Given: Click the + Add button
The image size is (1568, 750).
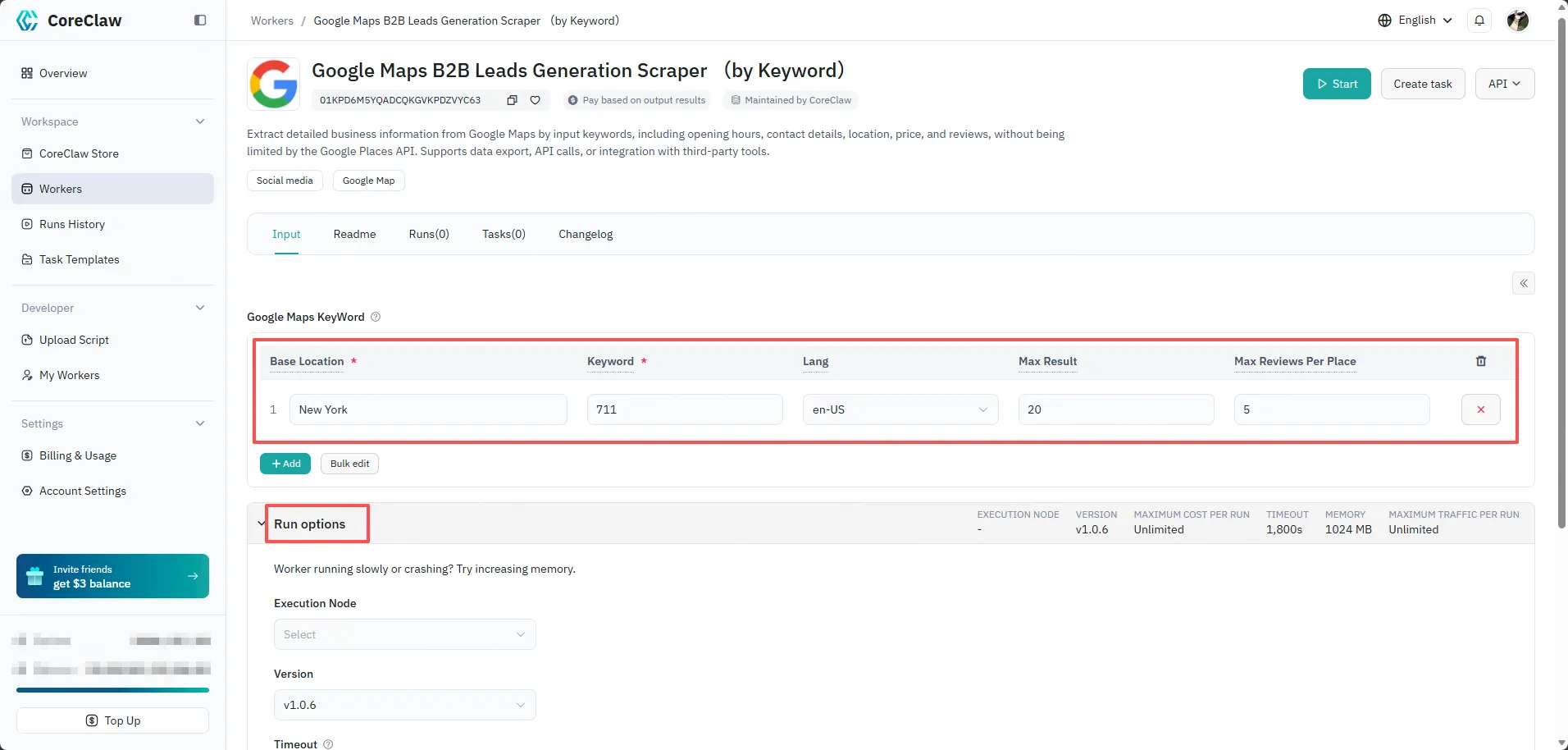Looking at the screenshot, I should [x=285, y=464].
